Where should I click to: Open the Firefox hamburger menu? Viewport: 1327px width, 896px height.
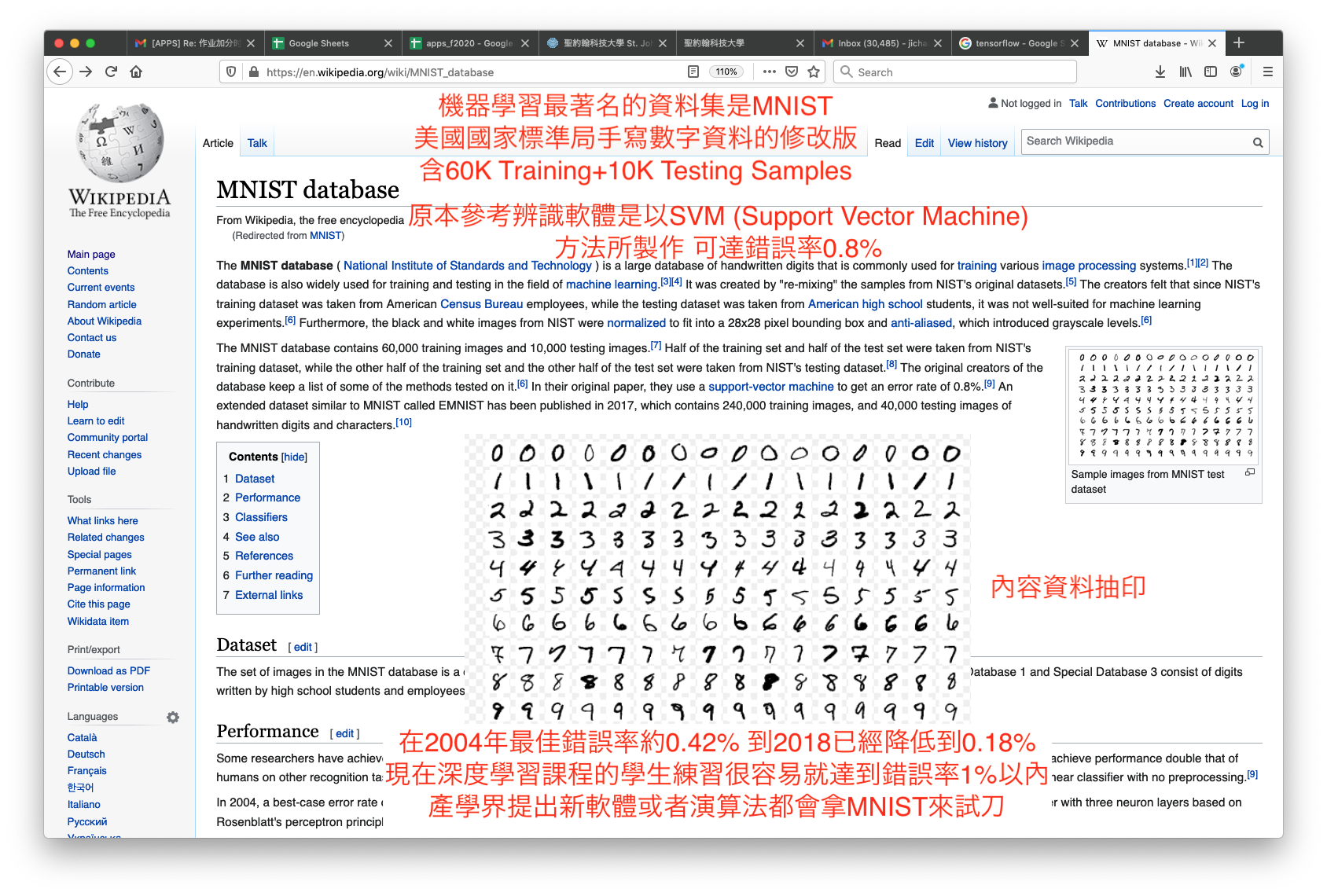pos(1267,72)
